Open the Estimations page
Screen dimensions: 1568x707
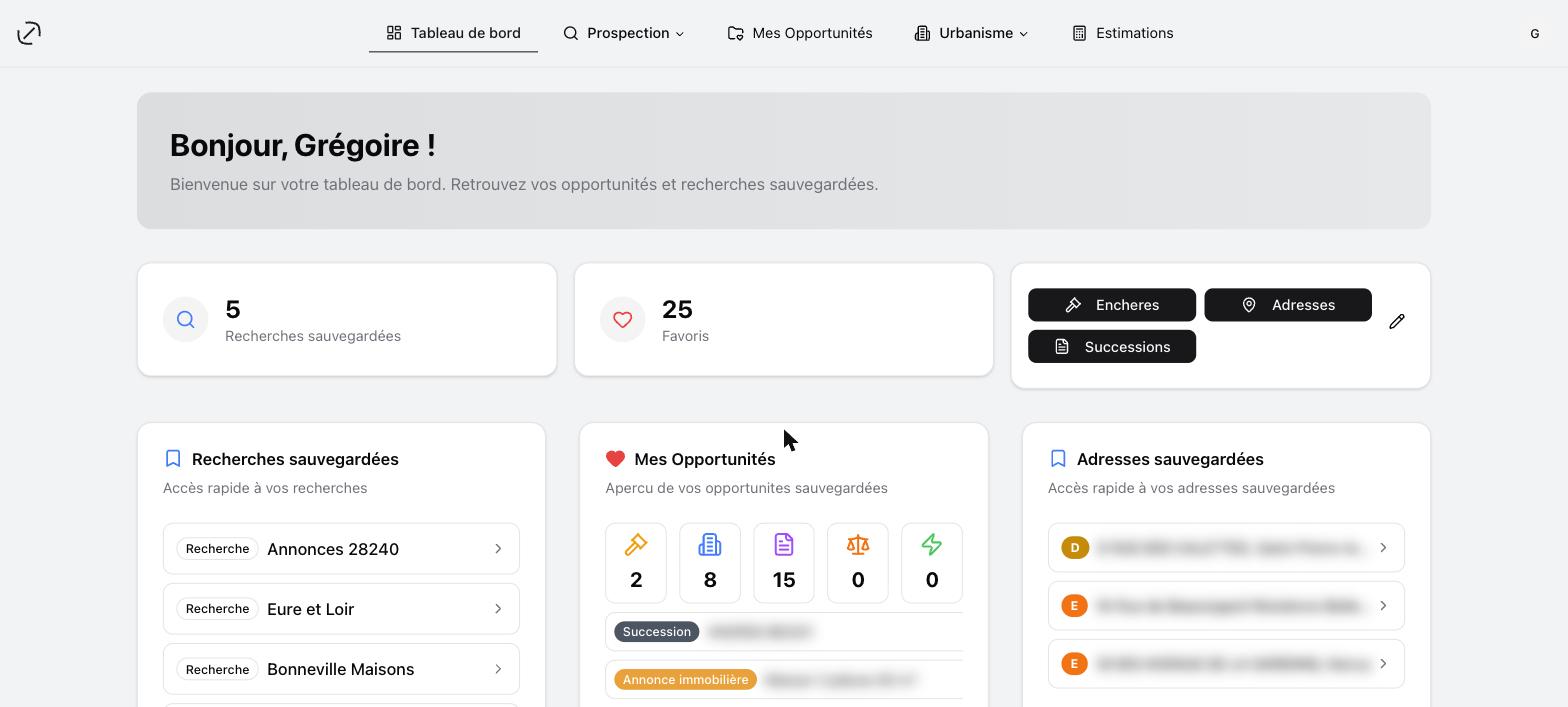click(1123, 33)
